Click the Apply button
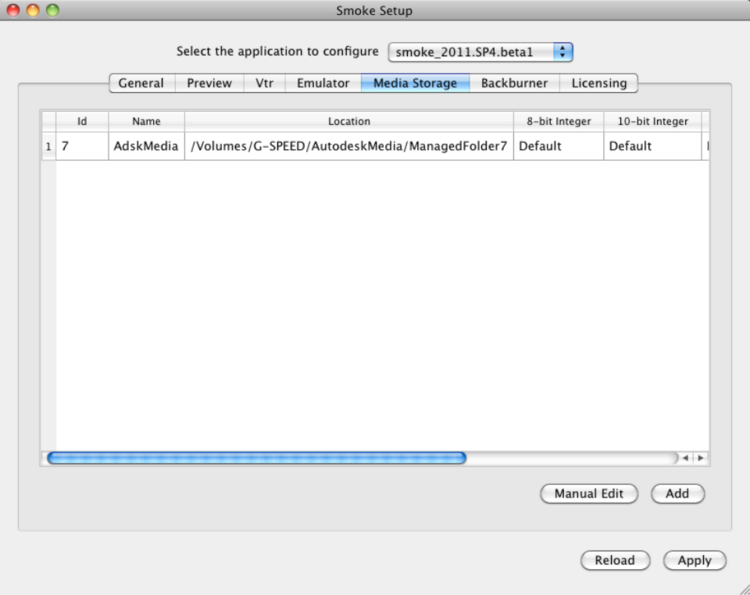The width and height of the screenshot is (750, 595). pos(695,560)
